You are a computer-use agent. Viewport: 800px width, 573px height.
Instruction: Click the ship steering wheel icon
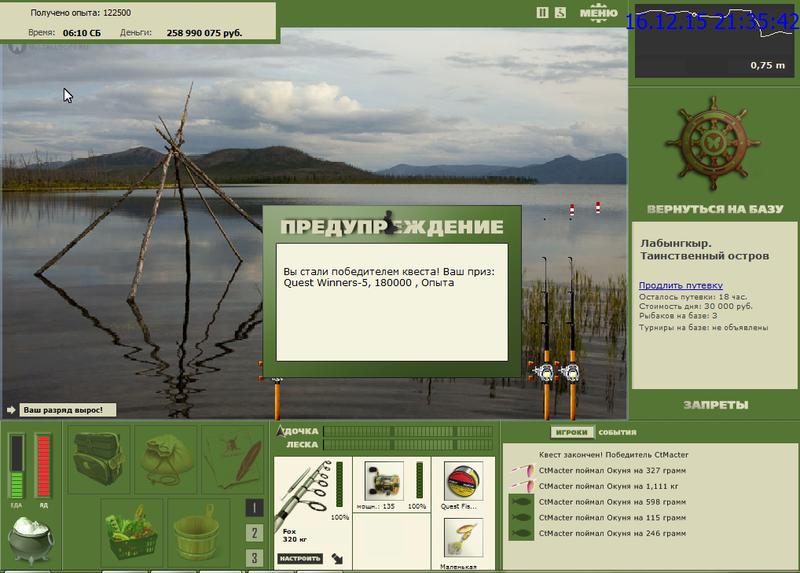click(713, 144)
